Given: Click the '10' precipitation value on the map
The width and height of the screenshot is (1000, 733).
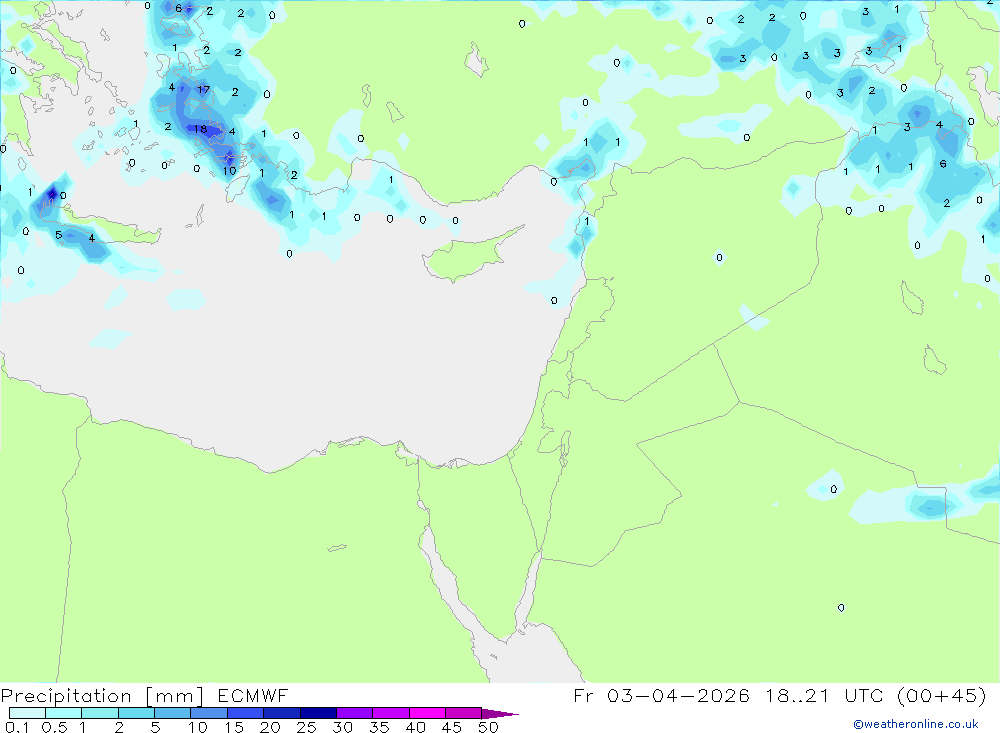Looking at the screenshot, I should coord(230,171).
